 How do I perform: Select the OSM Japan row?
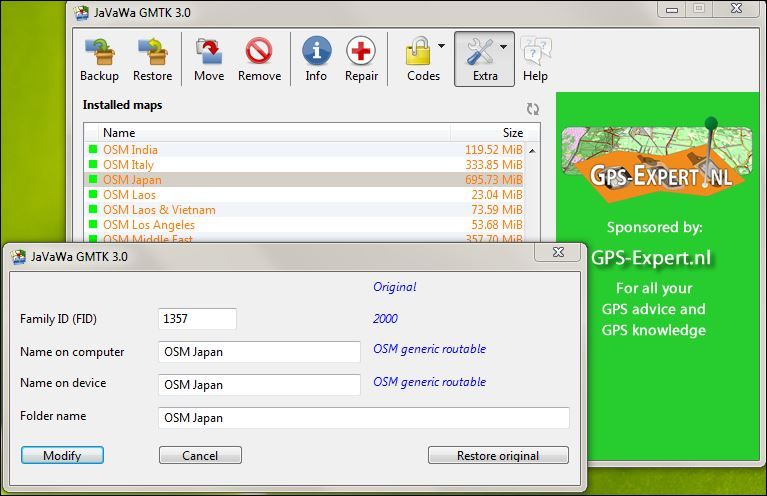pyautogui.click(x=306, y=180)
